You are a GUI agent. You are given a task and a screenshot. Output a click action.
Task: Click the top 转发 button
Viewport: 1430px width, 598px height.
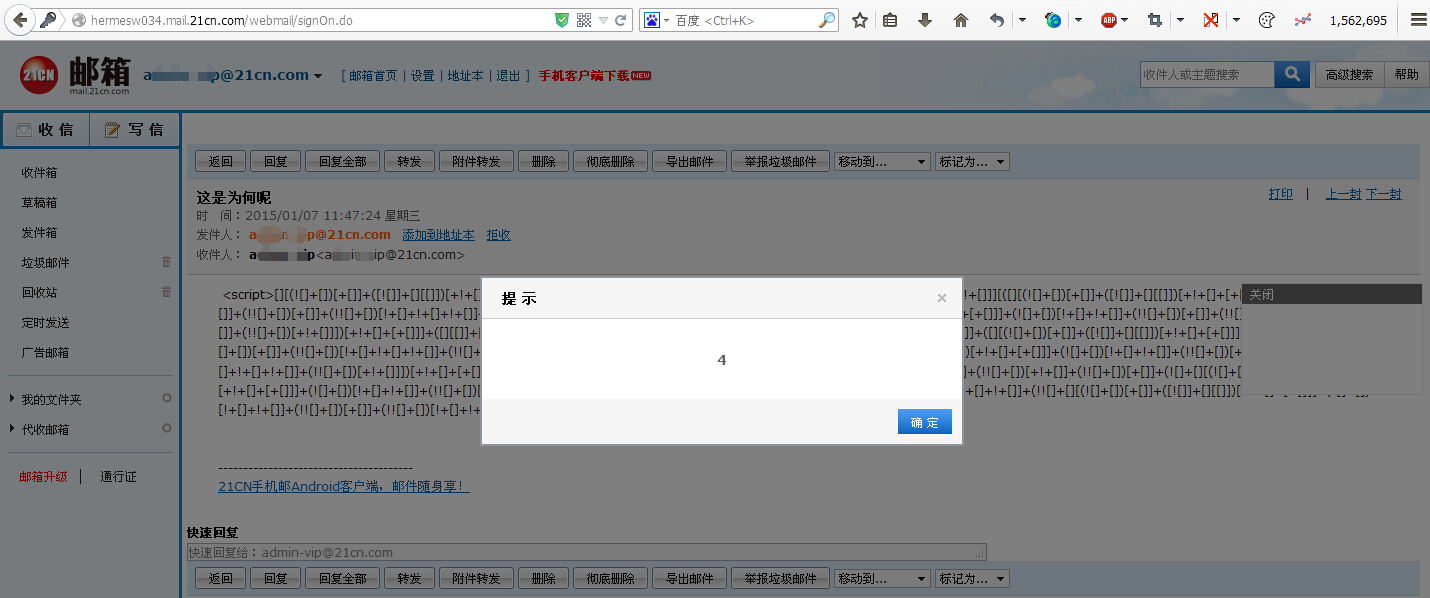[x=410, y=162]
